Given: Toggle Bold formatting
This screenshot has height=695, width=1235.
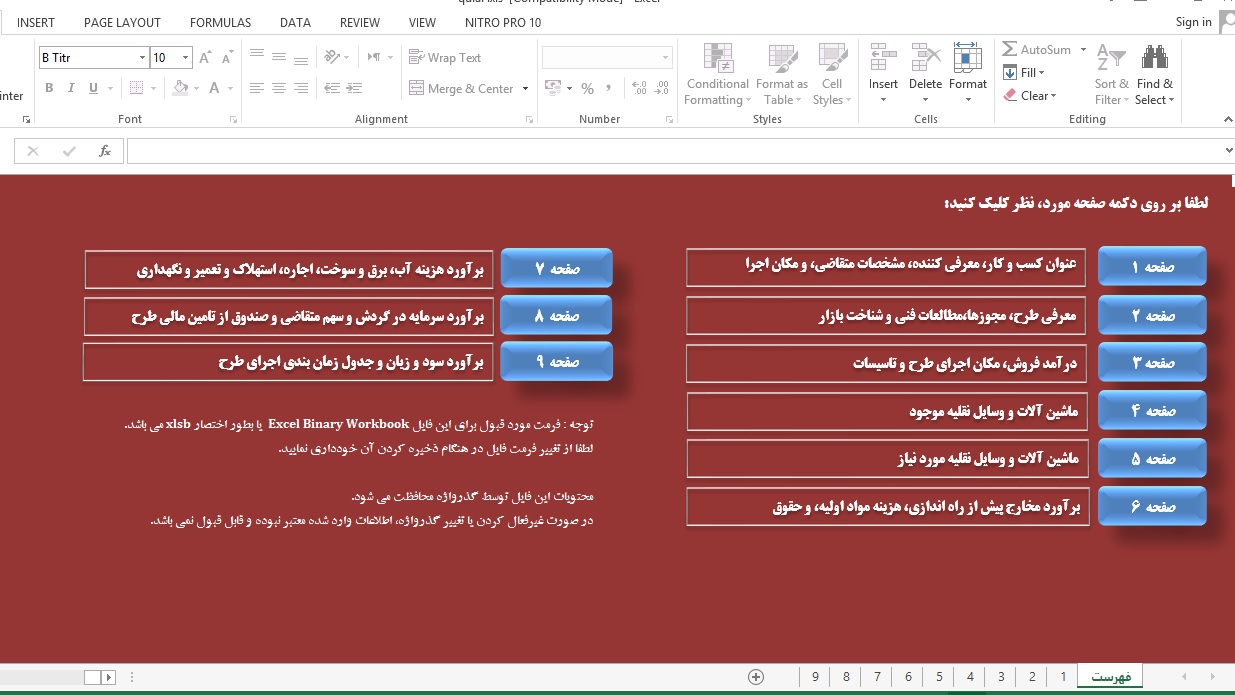Looking at the screenshot, I should coord(49,88).
